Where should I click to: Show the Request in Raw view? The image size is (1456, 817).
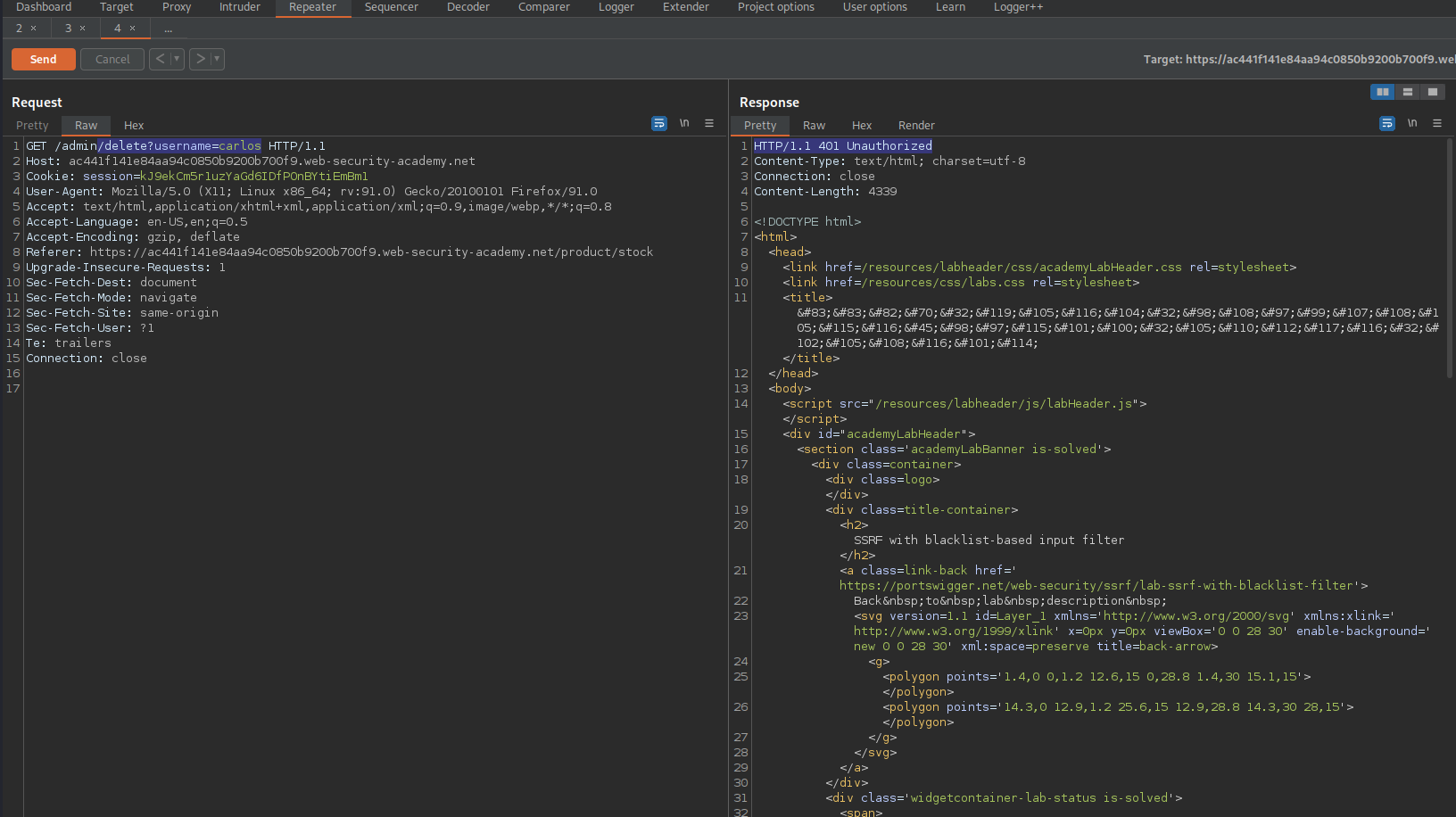(87, 126)
